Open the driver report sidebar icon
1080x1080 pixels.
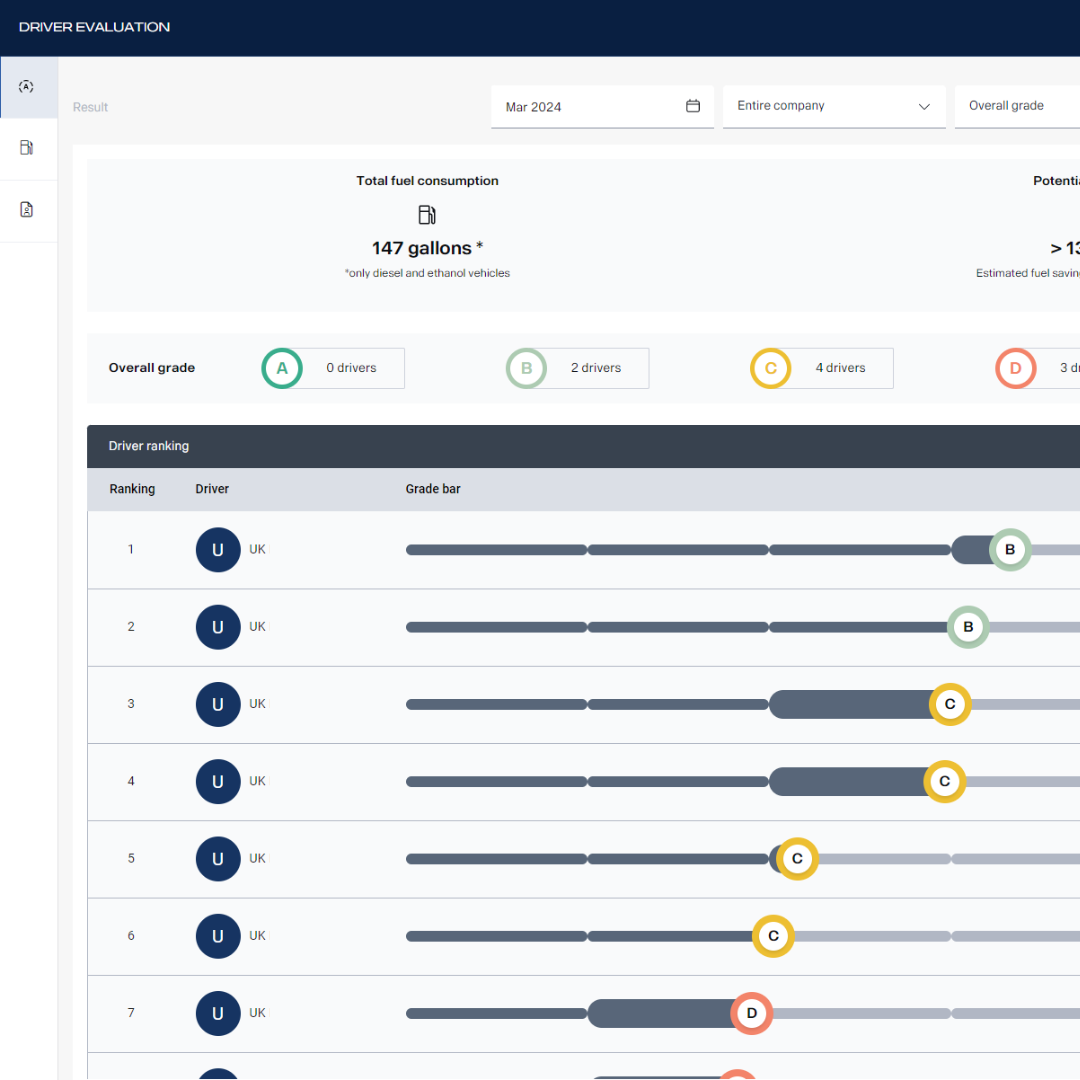coord(28,210)
